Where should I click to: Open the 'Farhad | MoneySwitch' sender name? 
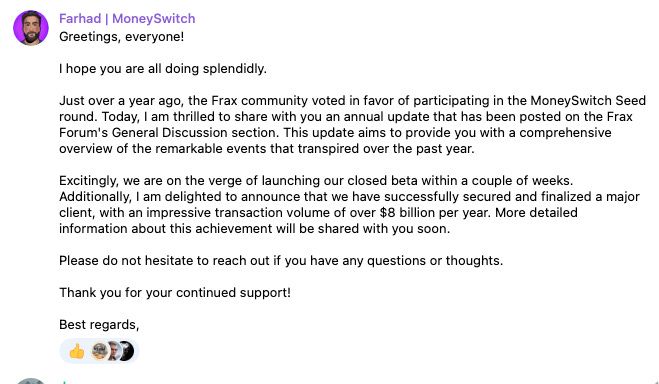point(127,18)
